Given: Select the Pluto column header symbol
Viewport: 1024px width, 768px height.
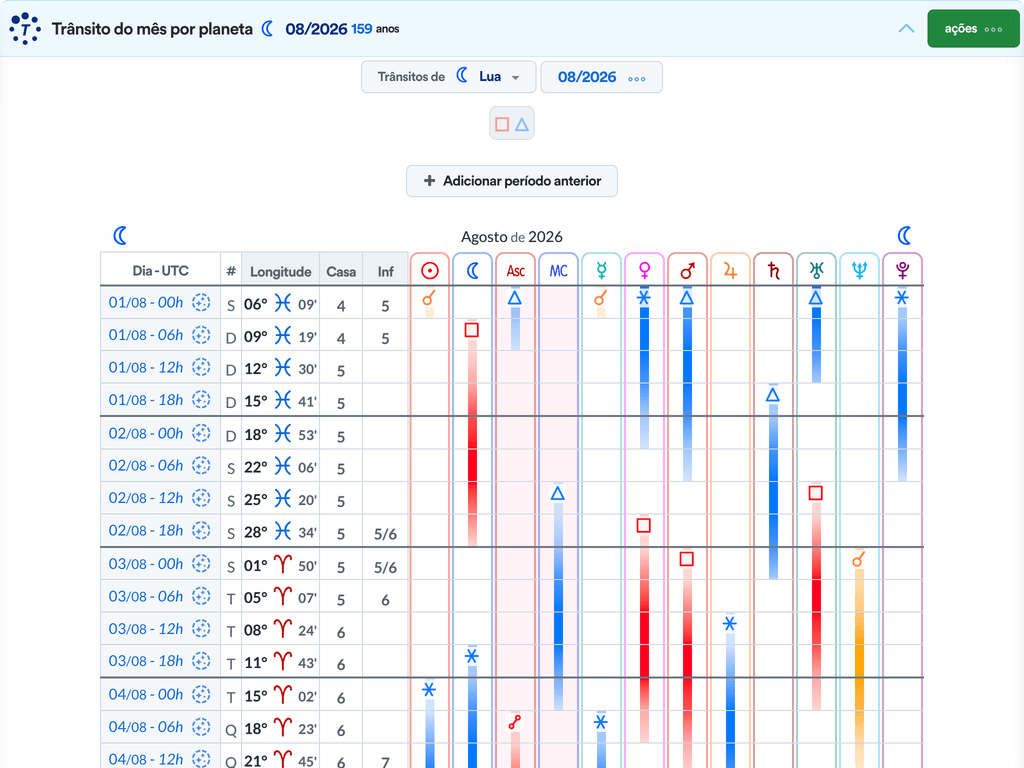Looking at the screenshot, I should [903, 270].
